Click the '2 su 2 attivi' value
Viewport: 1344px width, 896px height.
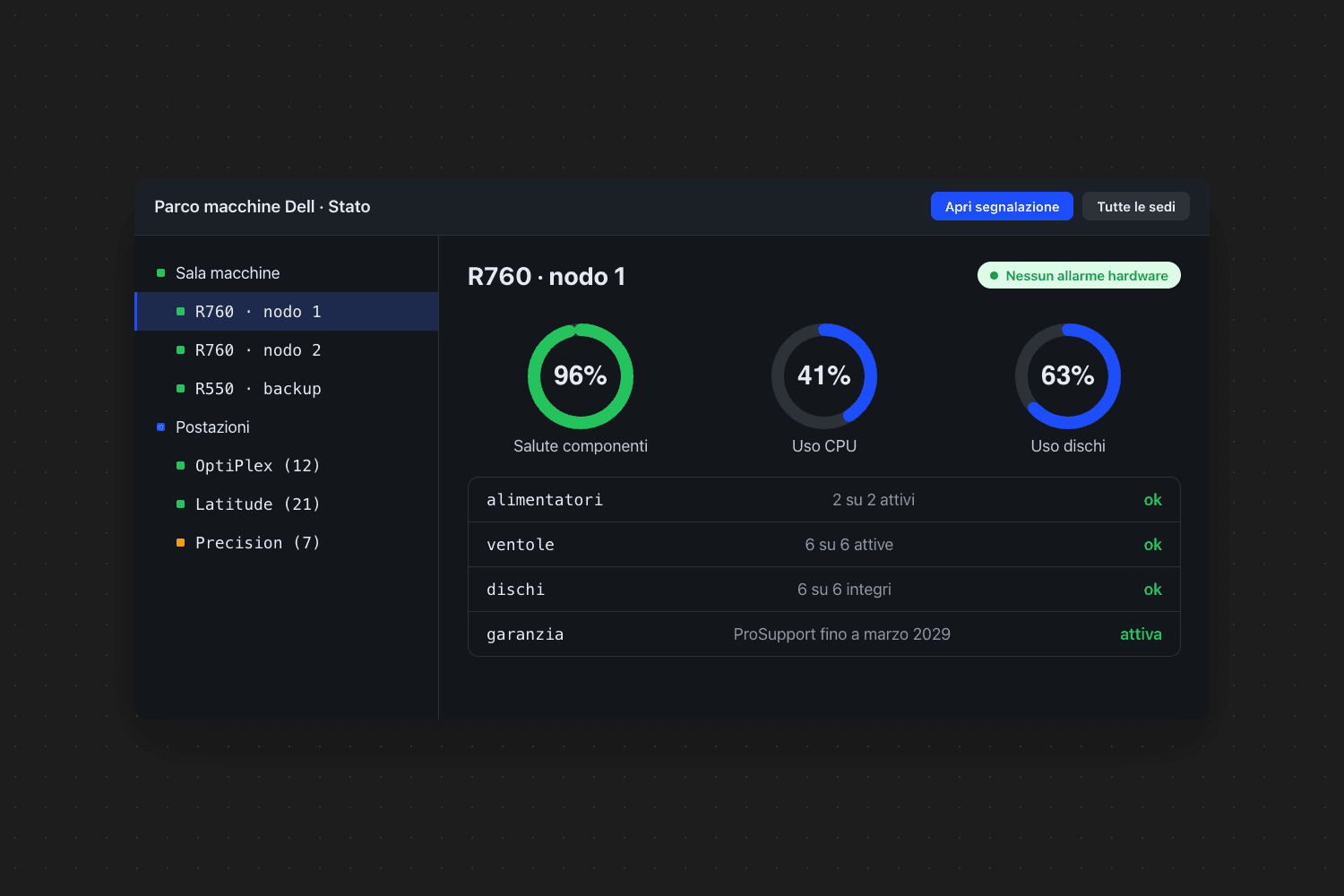[874, 500]
